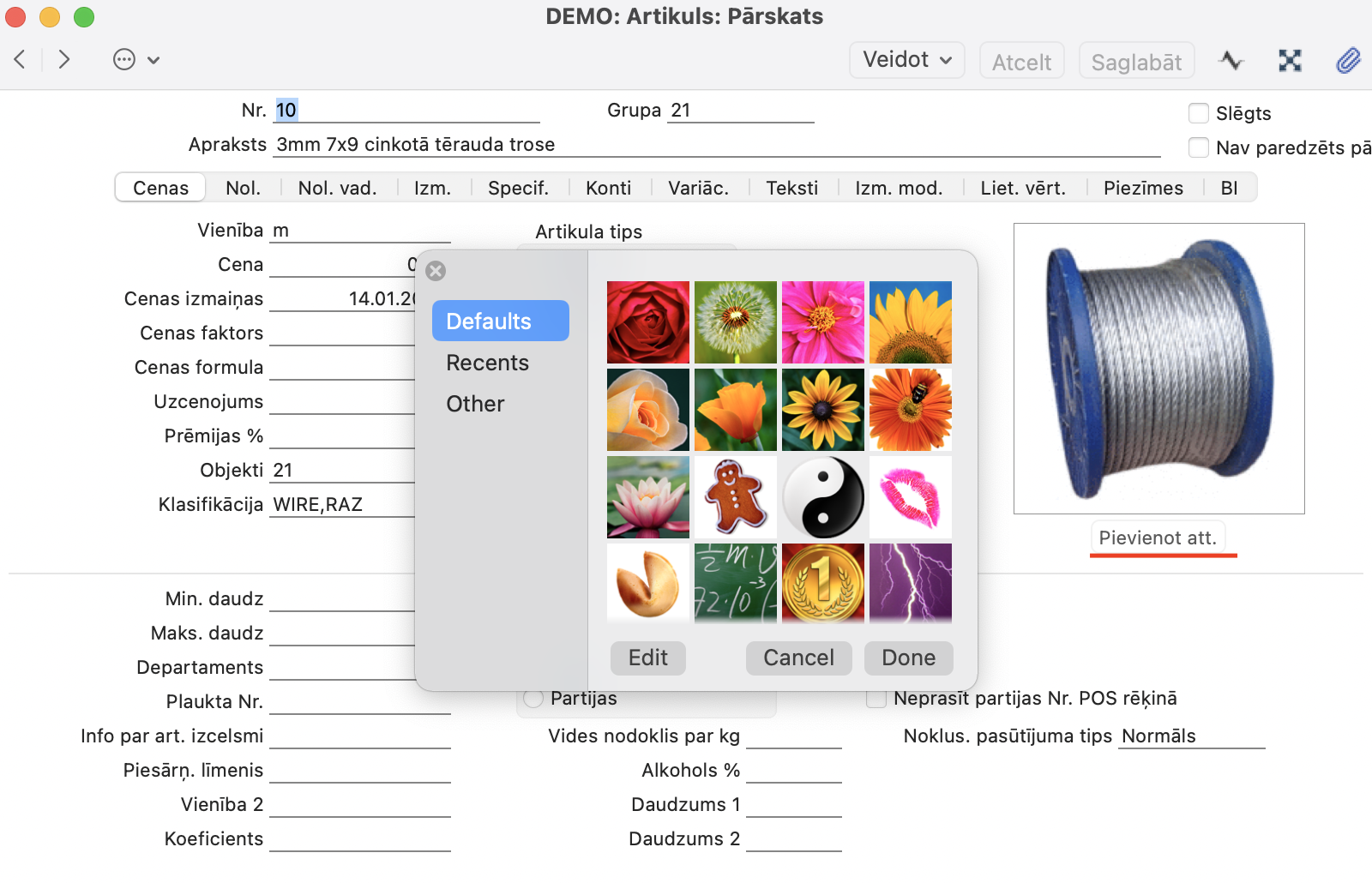Go to next record with forward arrow
The height and width of the screenshot is (883, 1372).
pos(64,59)
